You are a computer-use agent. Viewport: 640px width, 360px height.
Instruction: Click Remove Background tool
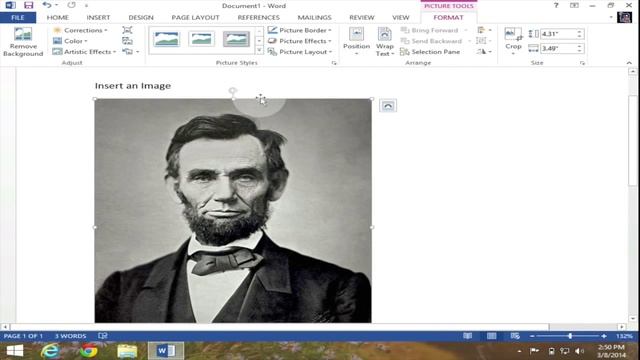23,42
